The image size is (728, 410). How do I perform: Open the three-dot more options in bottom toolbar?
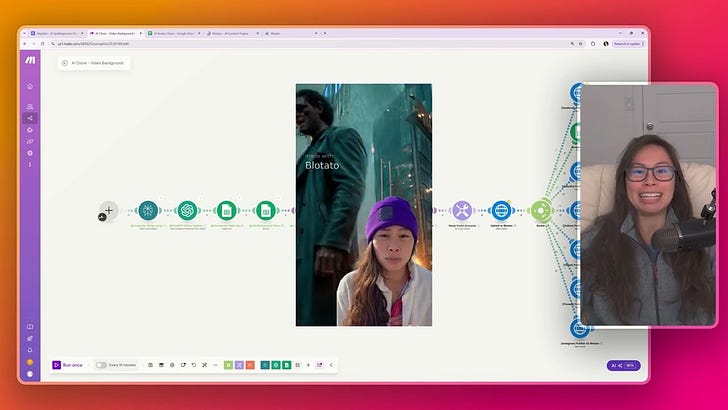(x=215, y=365)
